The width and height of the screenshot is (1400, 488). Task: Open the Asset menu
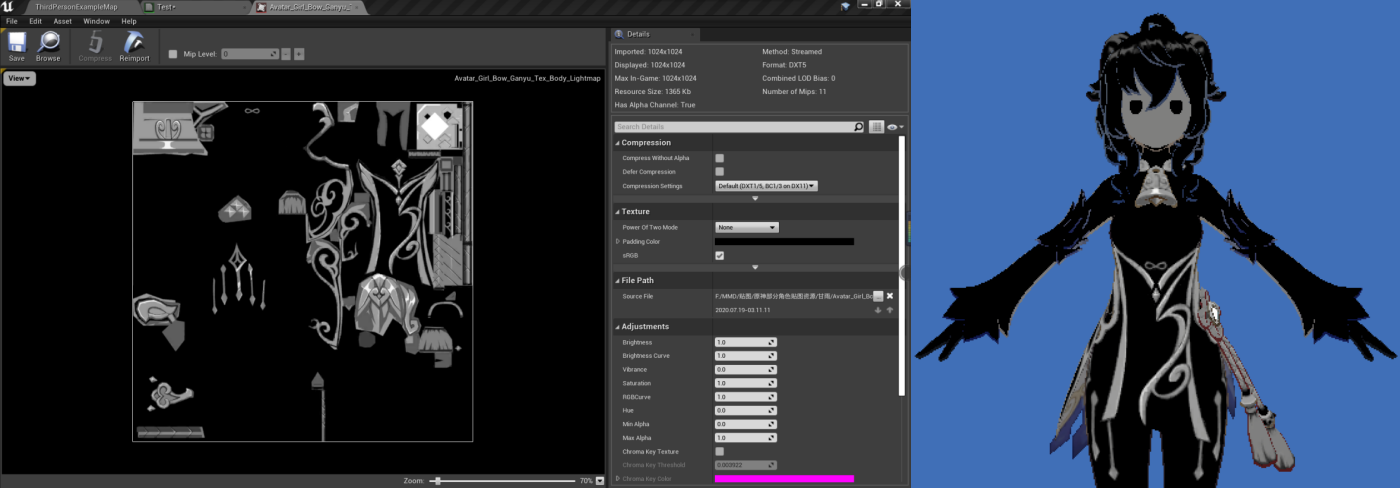pyautogui.click(x=62, y=21)
